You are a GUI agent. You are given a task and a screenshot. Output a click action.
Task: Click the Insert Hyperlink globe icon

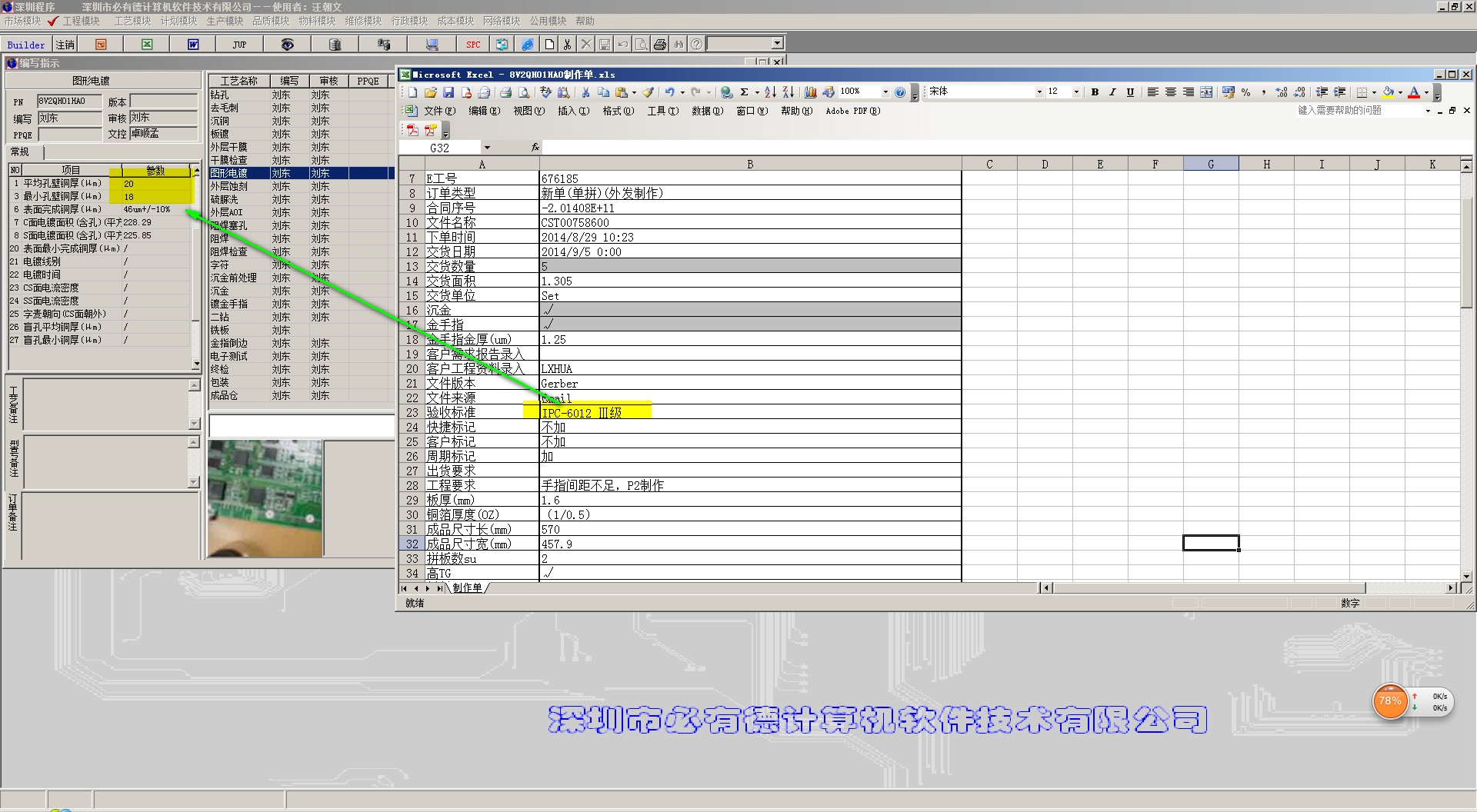tap(726, 92)
